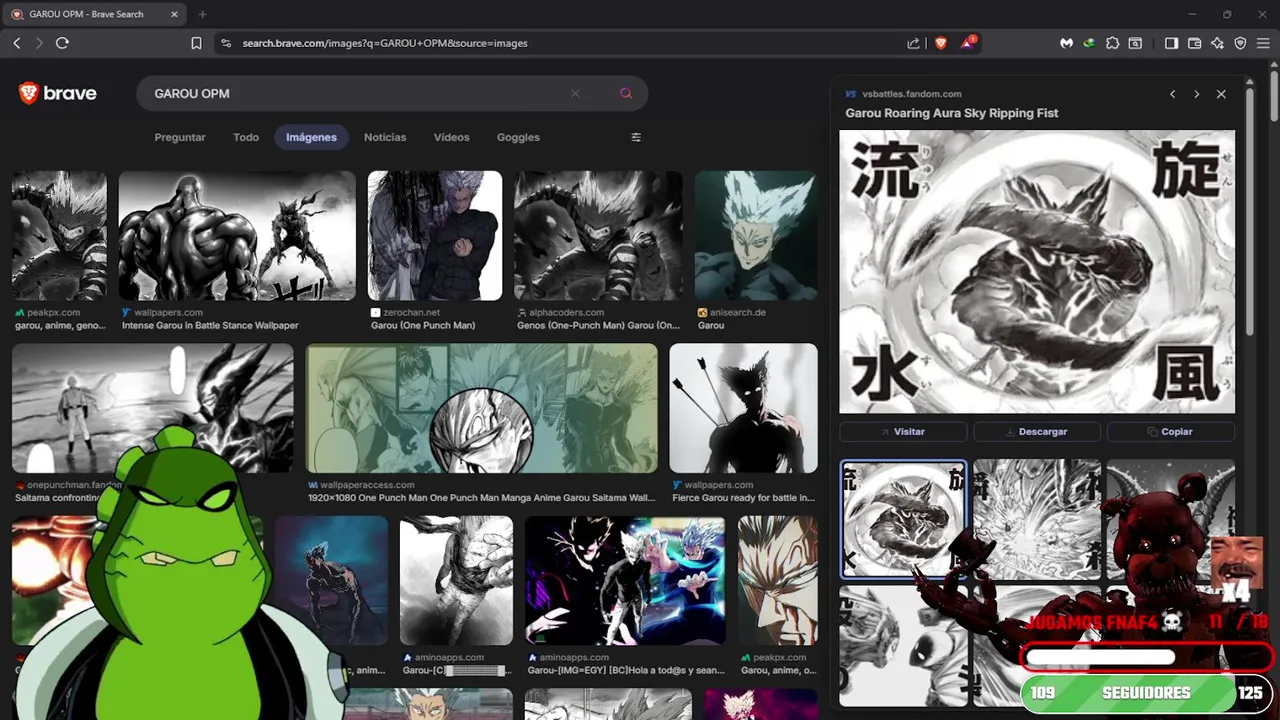Toggle the browser sidebar panel
This screenshot has height=720, width=1280.
pyautogui.click(x=1172, y=43)
